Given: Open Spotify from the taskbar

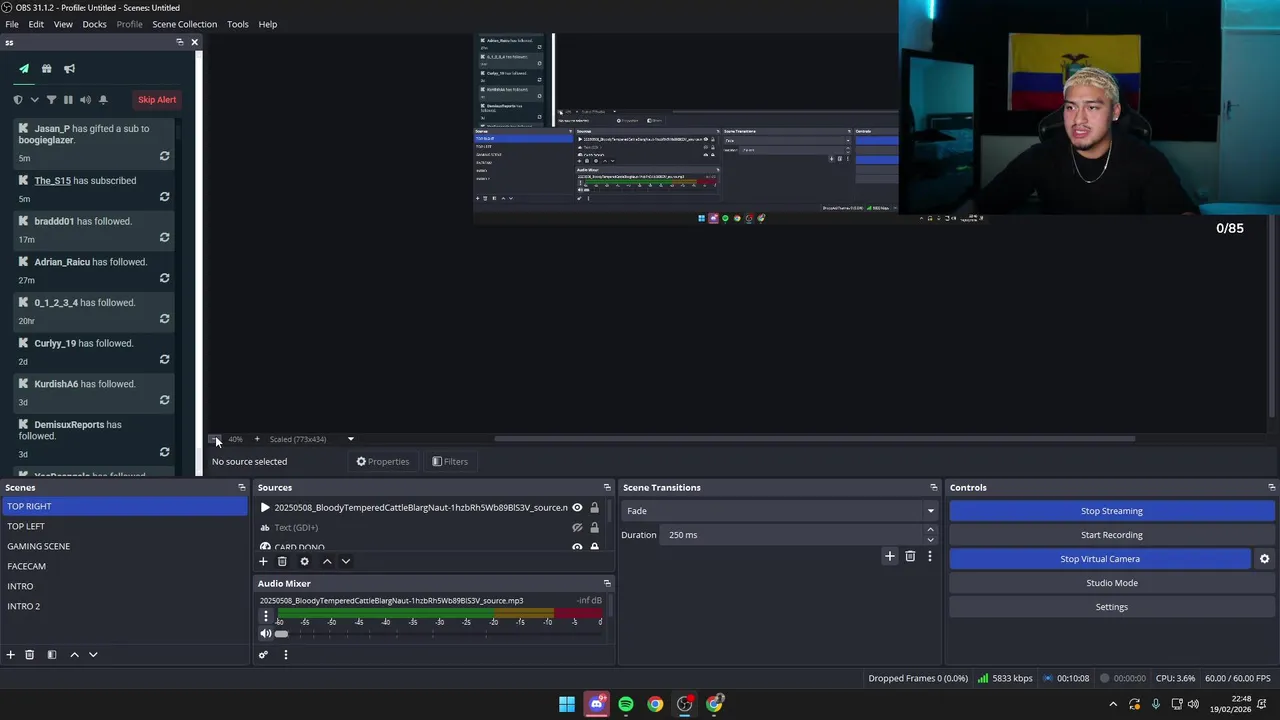Looking at the screenshot, I should pyautogui.click(x=626, y=704).
